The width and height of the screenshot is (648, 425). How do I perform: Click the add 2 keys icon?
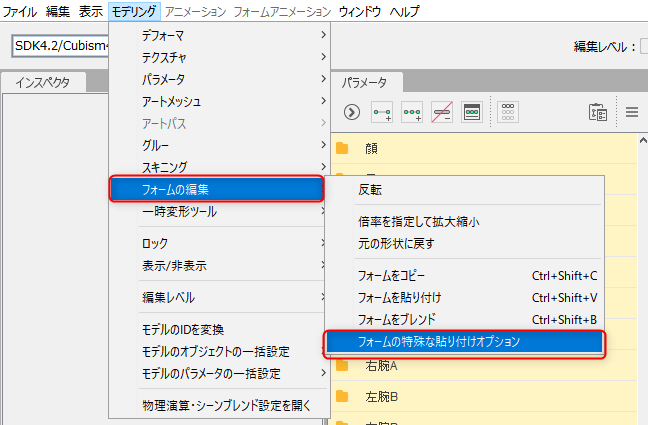(x=382, y=112)
